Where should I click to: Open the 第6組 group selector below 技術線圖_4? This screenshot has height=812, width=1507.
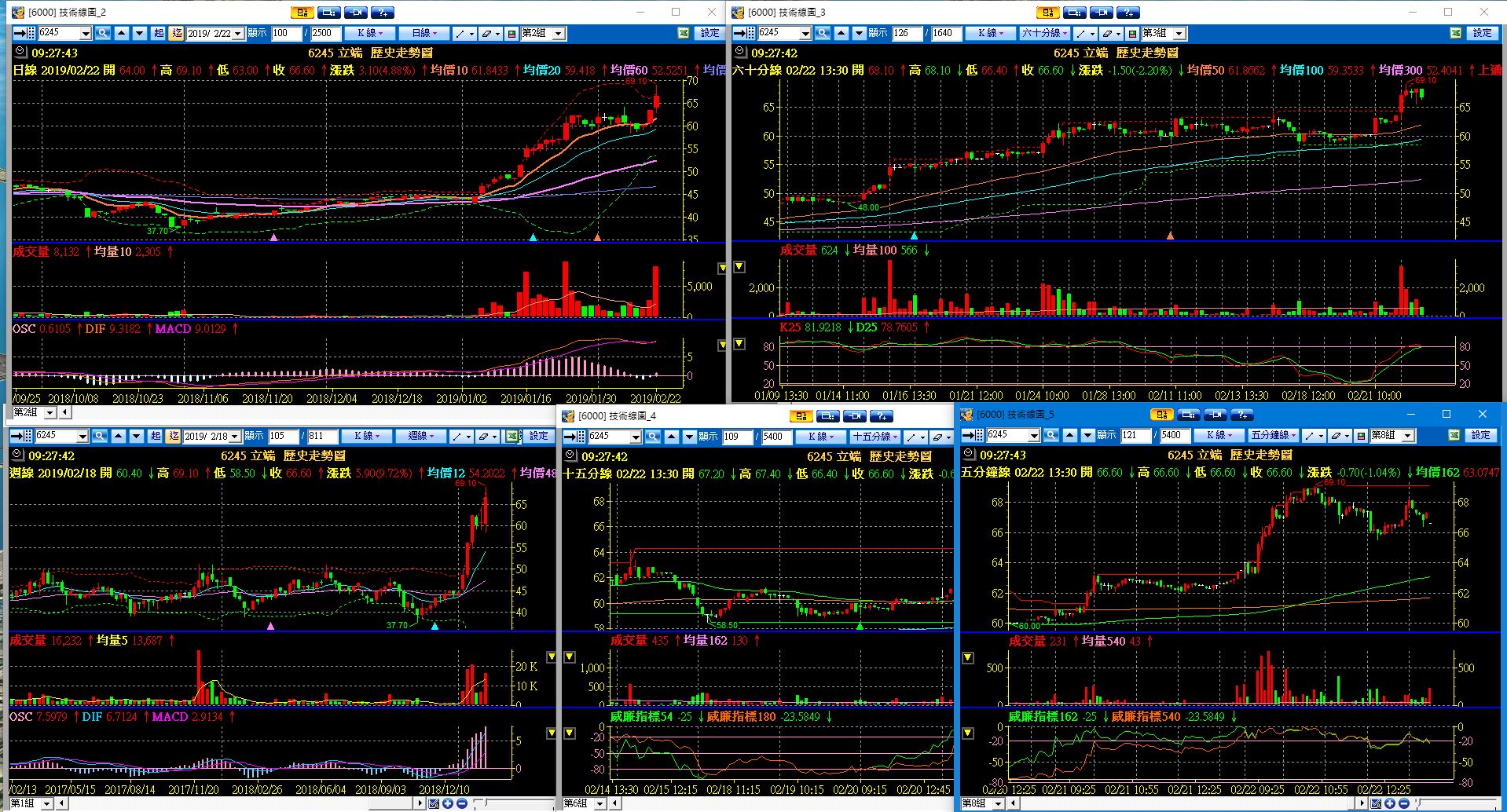[585, 803]
